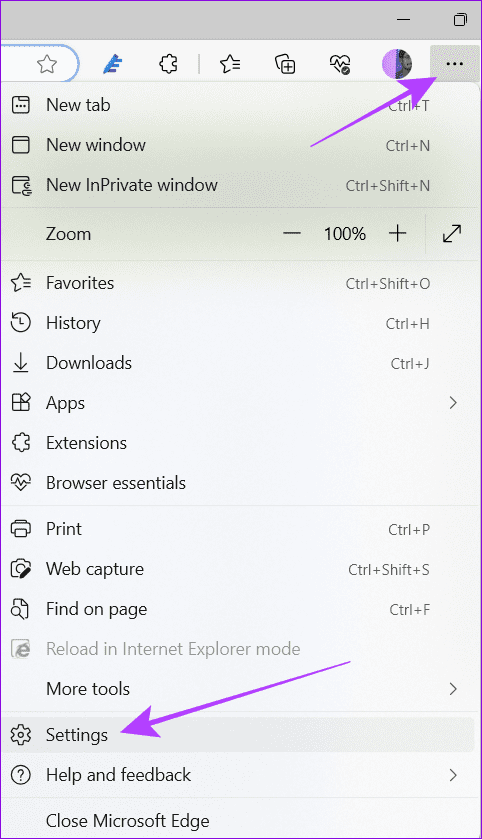Click the three-dot Settings and more button
Image resolution: width=482 pixels, height=840 pixels.
454,64
